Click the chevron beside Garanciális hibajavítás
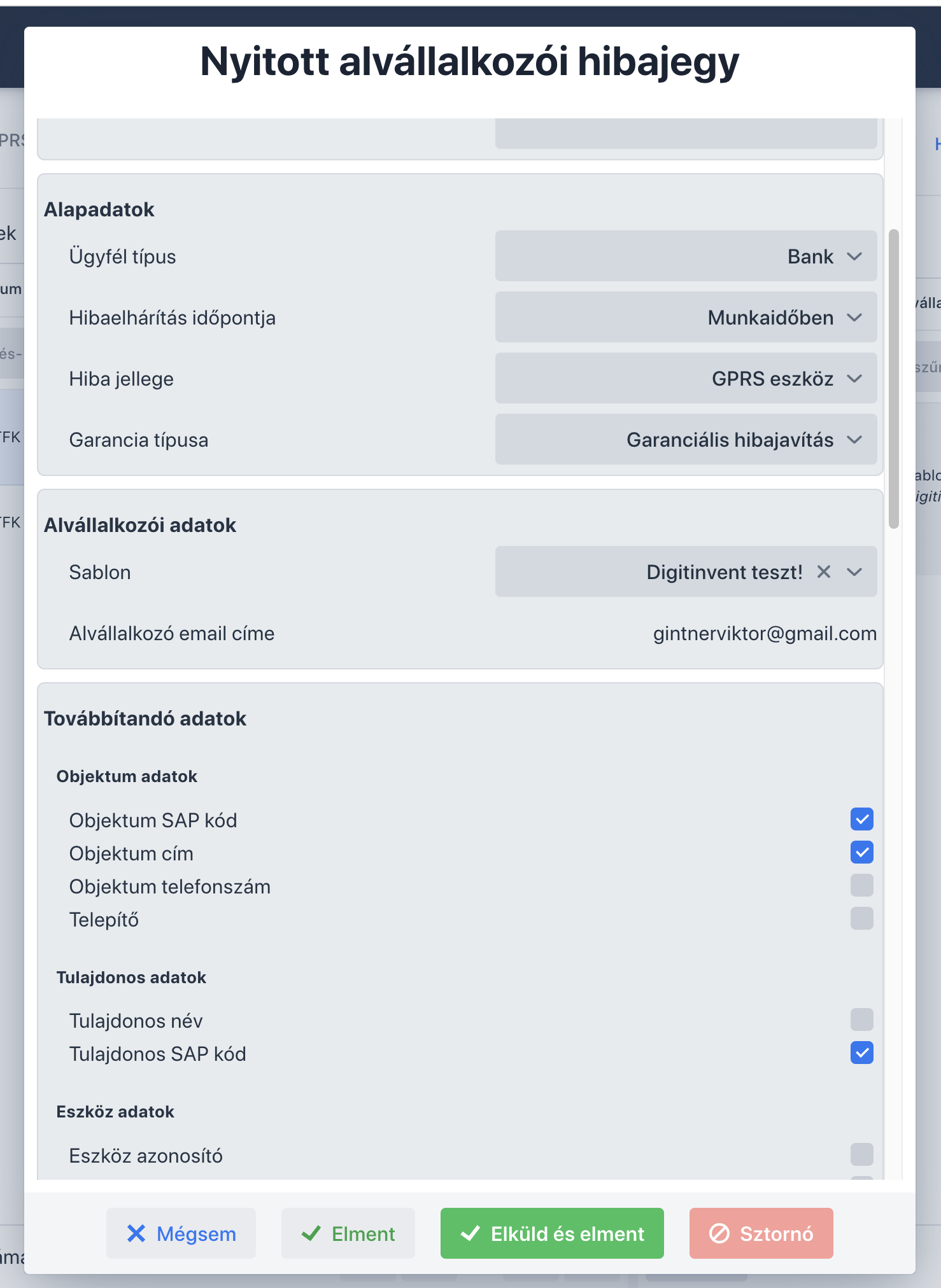The image size is (941, 1288). click(x=854, y=440)
